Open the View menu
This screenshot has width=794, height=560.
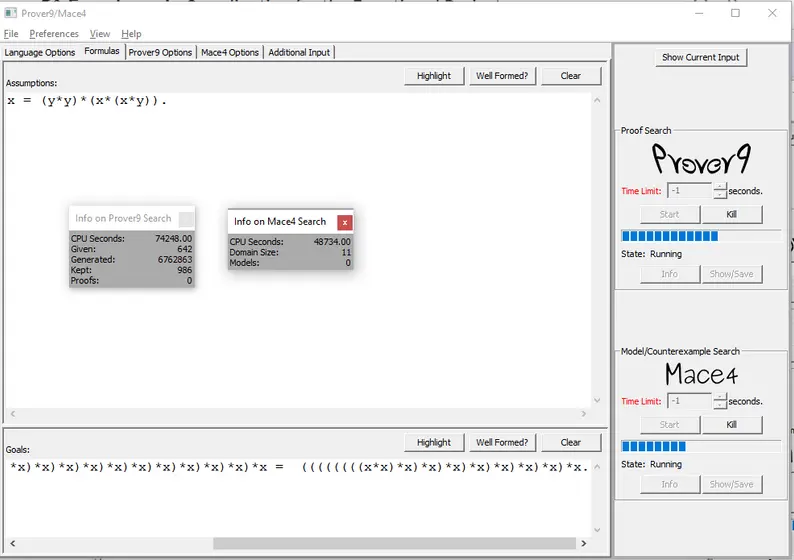pos(100,34)
